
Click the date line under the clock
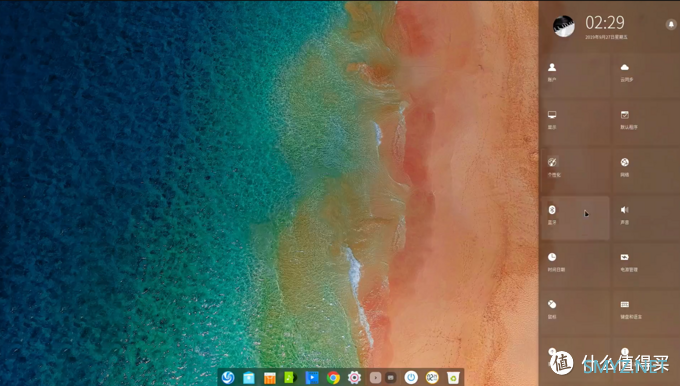coord(606,37)
